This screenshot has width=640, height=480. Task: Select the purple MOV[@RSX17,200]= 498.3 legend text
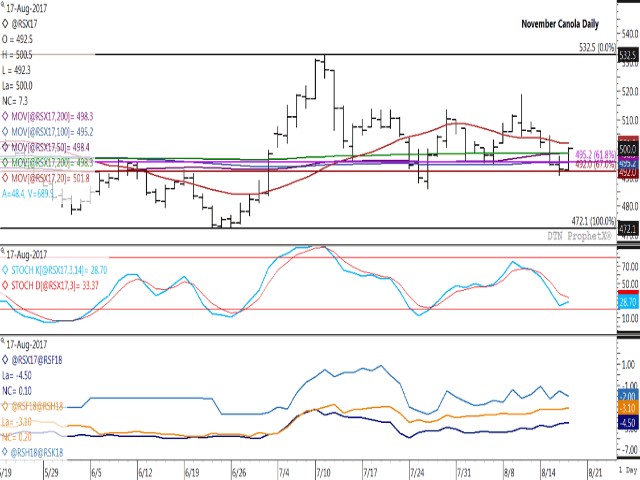[52, 117]
